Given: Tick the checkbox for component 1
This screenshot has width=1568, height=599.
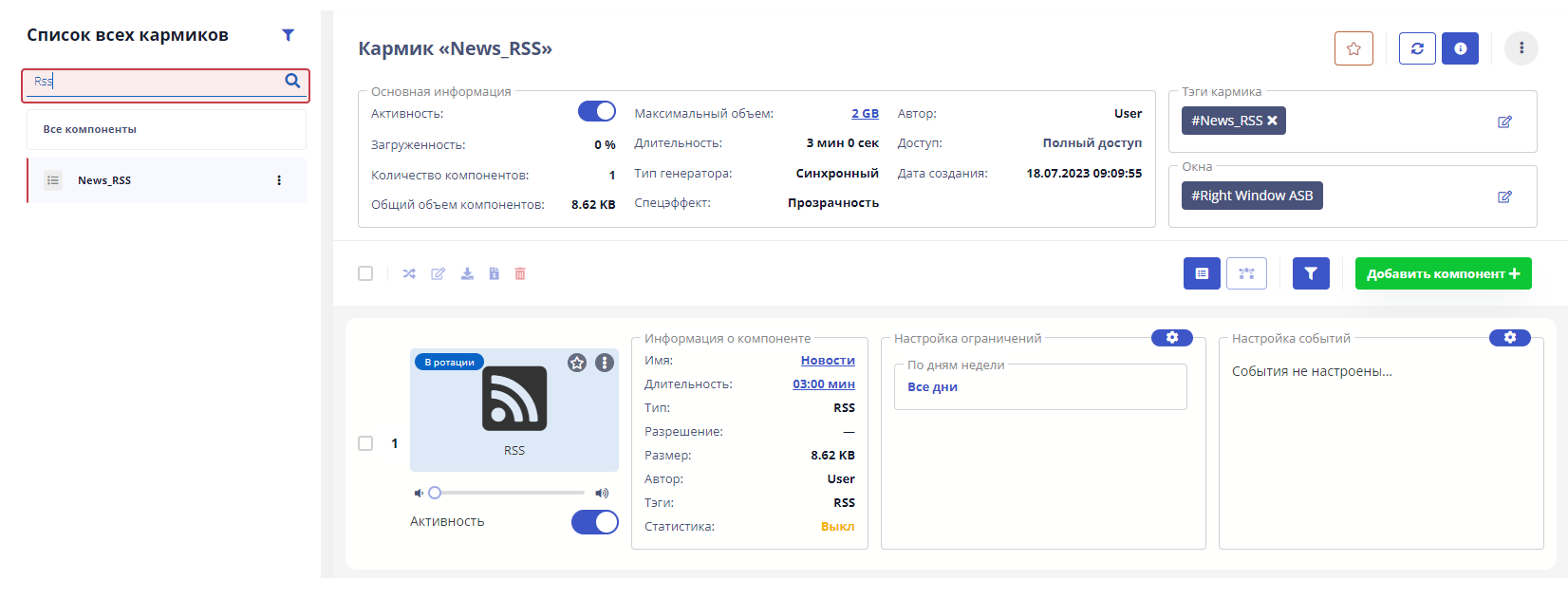Looking at the screenshot, I should [x=365, y=443].
